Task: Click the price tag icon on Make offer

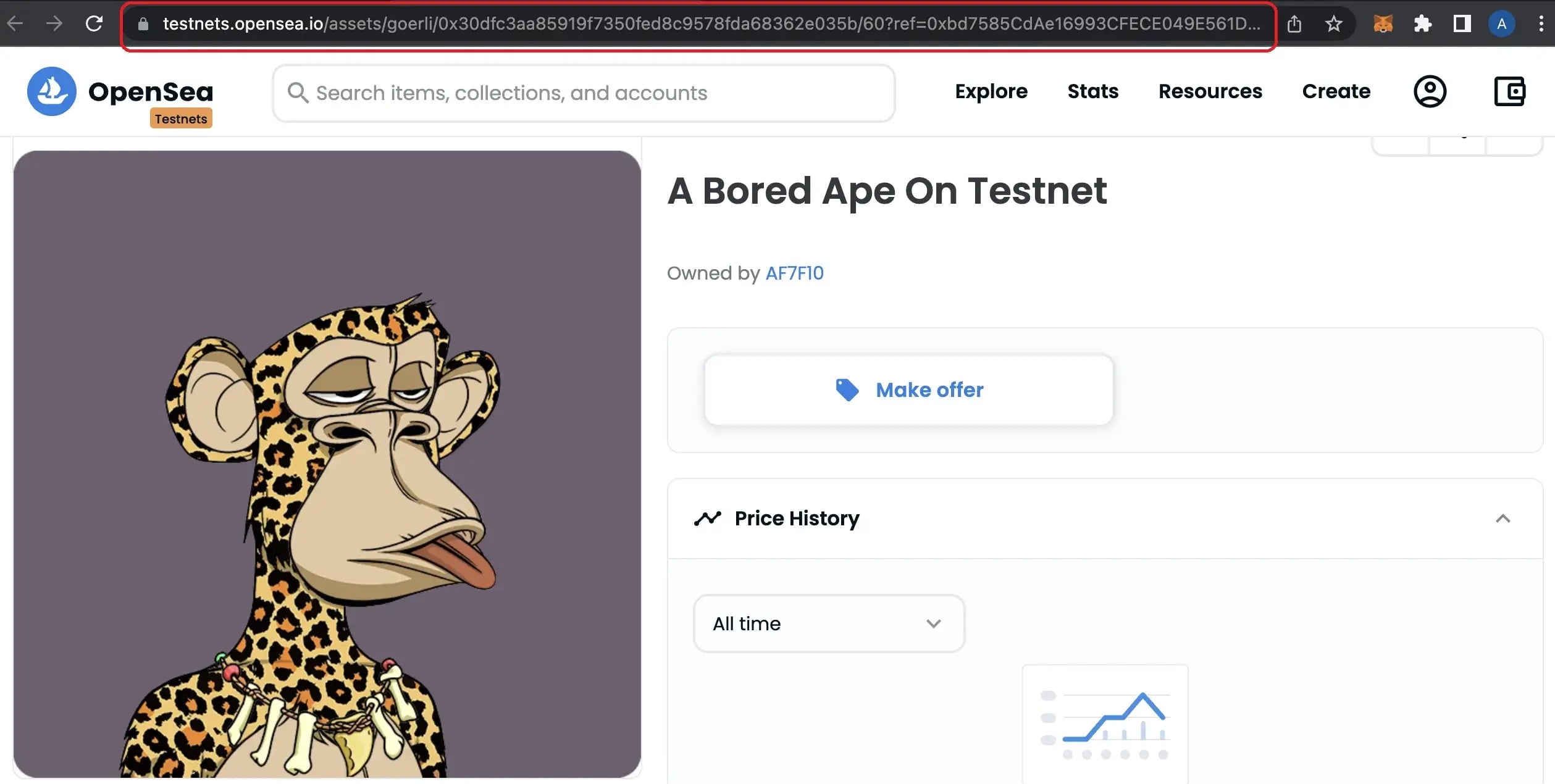Action: click(847, 390)
